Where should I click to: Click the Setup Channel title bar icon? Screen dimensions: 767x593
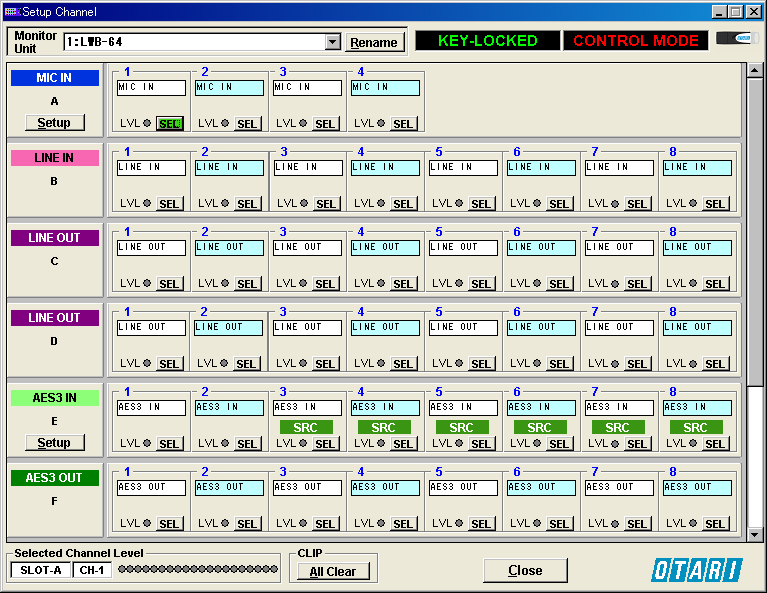point(13,11)
